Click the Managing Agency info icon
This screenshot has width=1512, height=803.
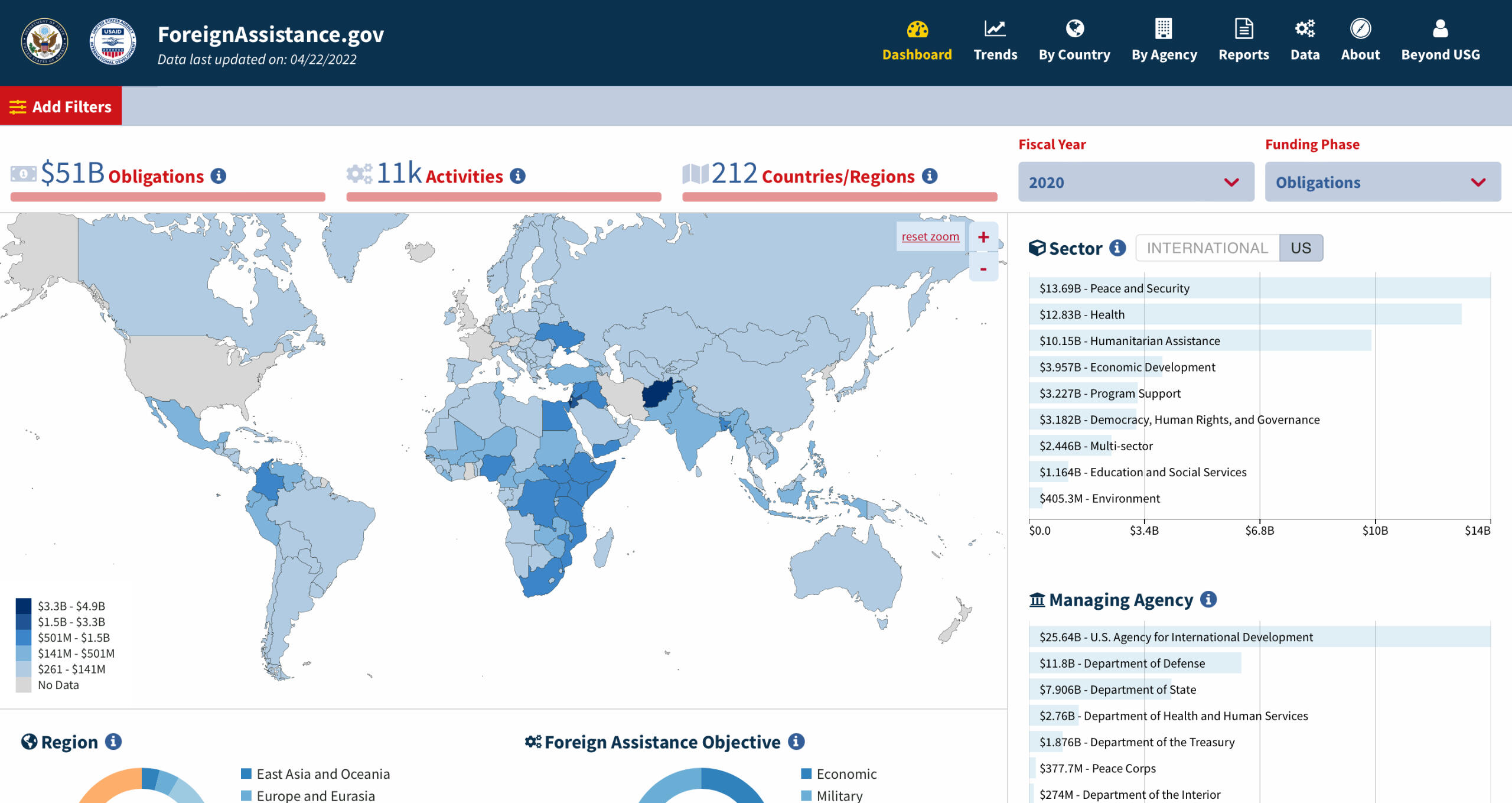coord(1208,599)
